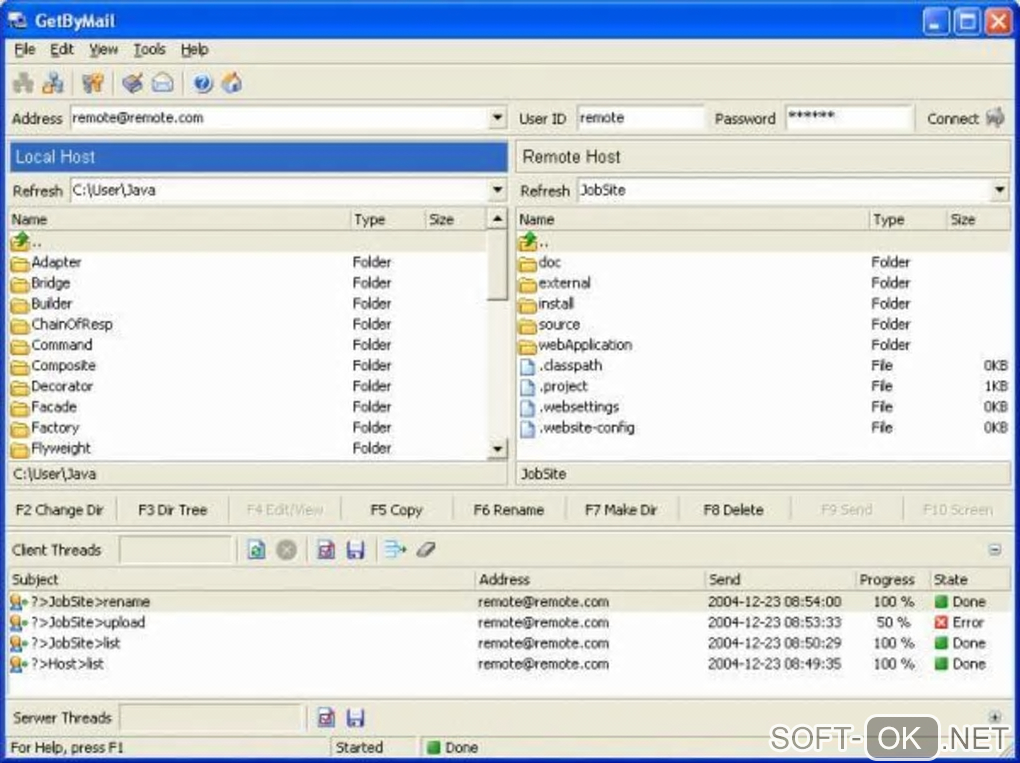Select the Decorator folder row

[x=247, y=386]
